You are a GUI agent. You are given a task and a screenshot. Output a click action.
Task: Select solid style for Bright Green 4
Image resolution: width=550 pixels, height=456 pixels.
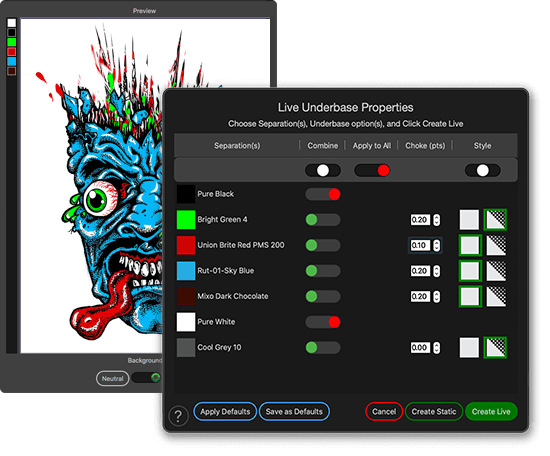(x=469, y=220)
